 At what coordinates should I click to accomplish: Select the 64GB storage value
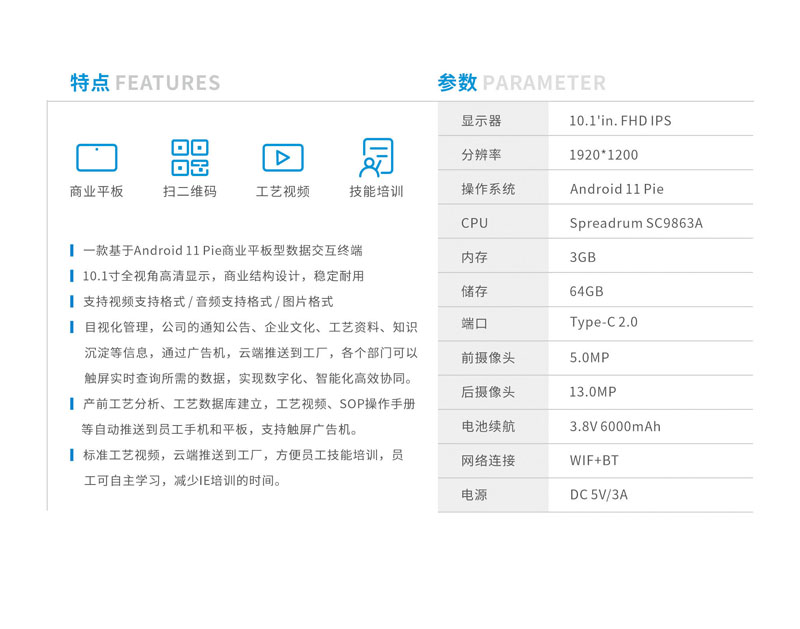[x=586, y=291]
